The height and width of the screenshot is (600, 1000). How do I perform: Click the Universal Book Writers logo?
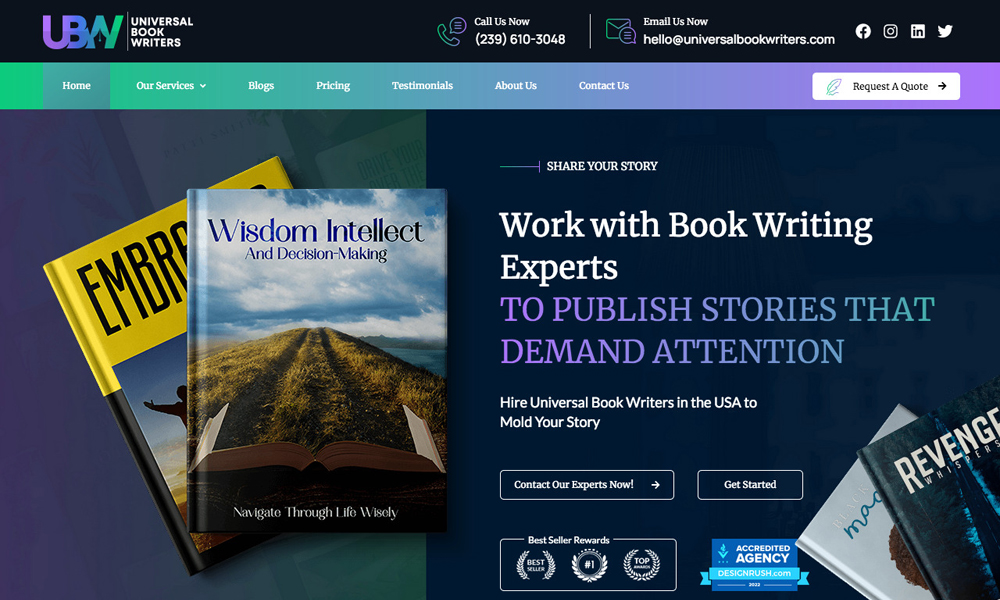[x=118, y=31]
